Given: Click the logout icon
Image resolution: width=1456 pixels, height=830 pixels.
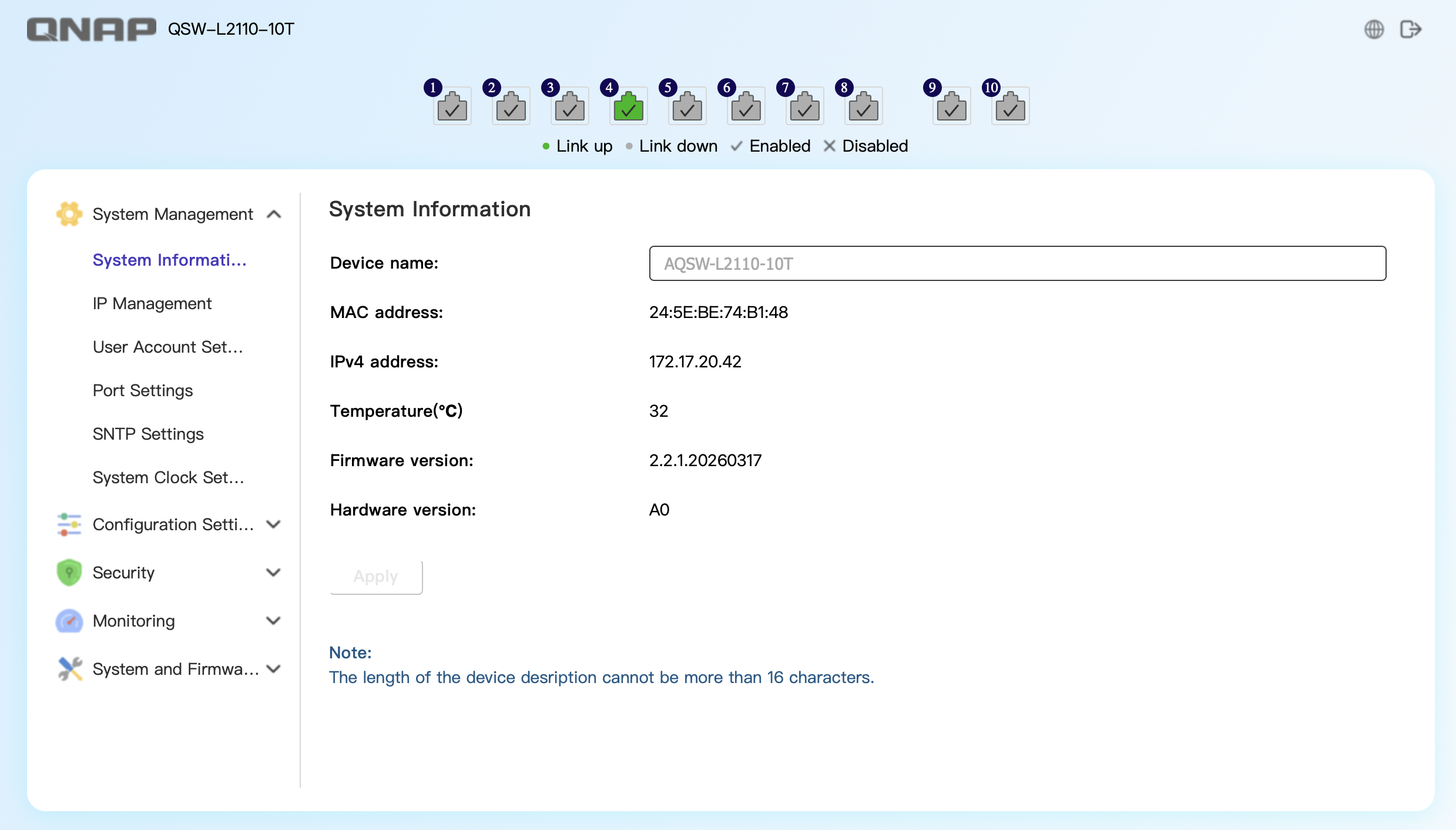Looking at the screenshot, I should (x=1413, y=29).
